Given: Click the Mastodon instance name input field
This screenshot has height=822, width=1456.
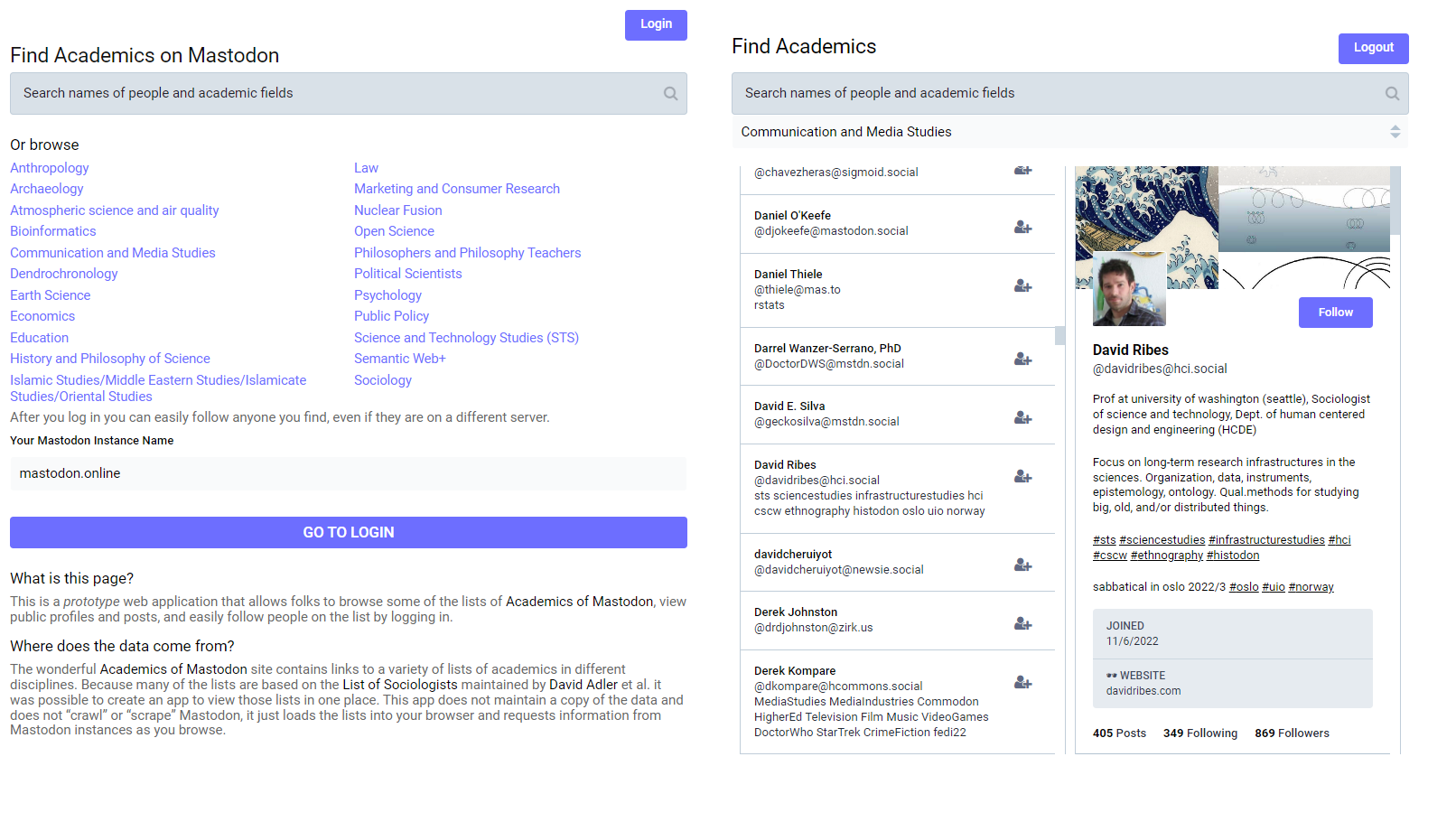Looking at the screenshot, I should (349, 473).
